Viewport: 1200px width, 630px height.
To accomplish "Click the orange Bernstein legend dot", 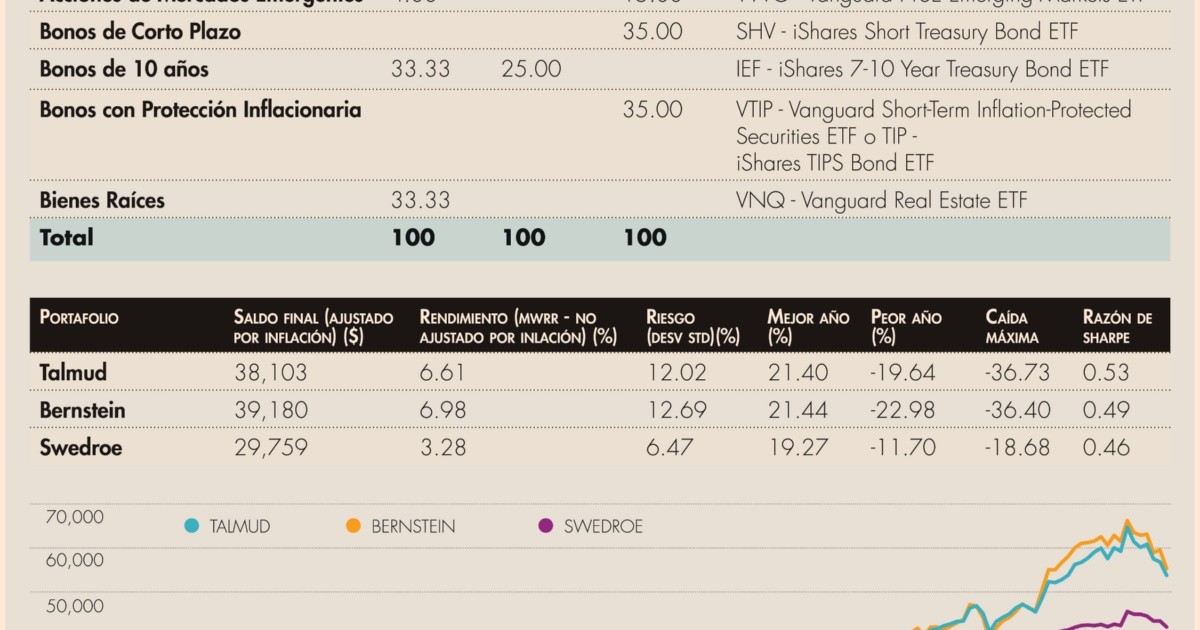I will [x=353, y=525].
